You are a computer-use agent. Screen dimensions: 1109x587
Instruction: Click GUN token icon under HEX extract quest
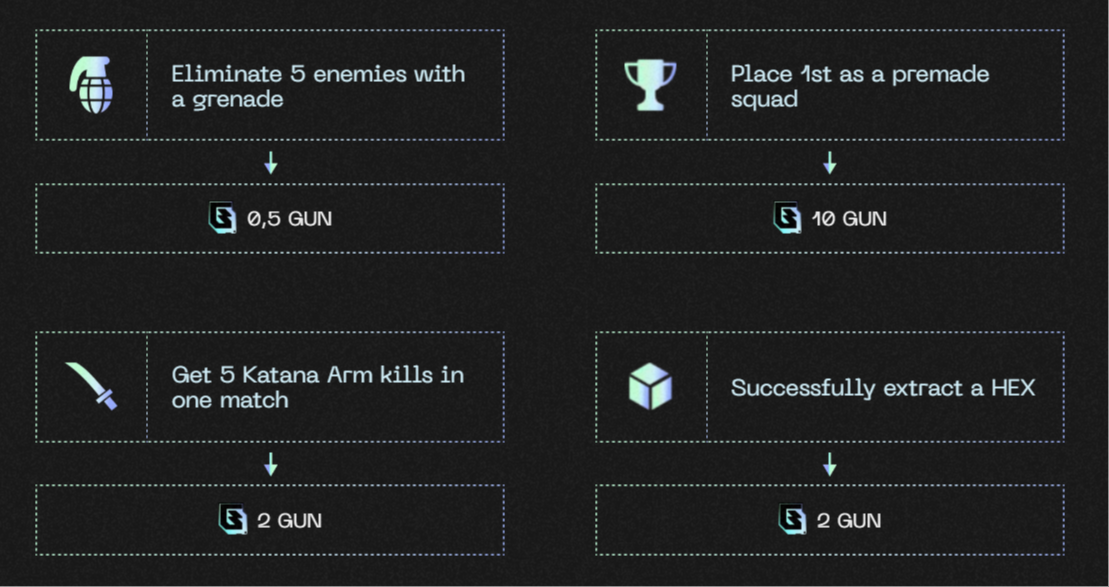pos(792,520)
